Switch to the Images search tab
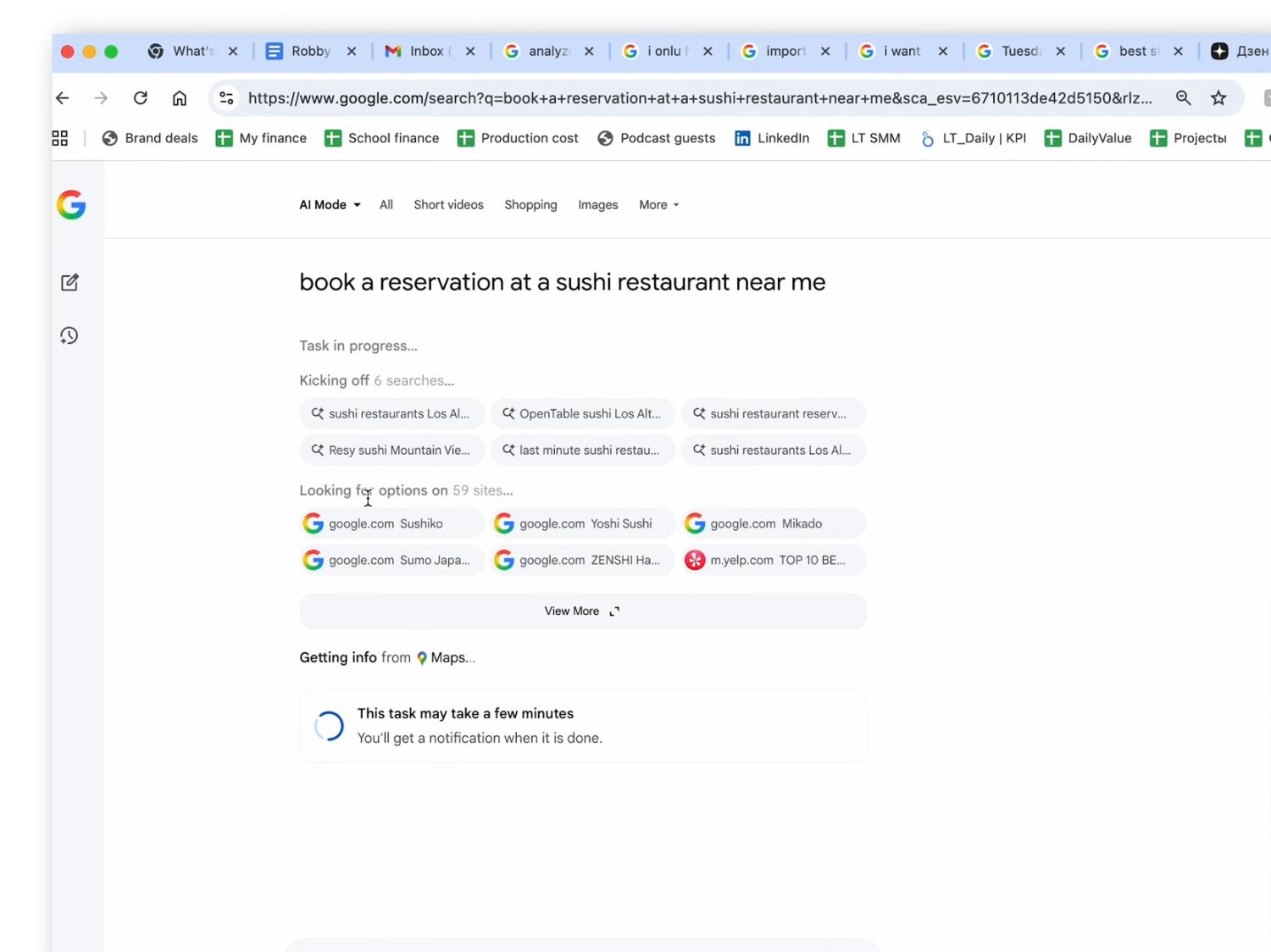Screen dimensions: 1271x952 click(597, 204)
